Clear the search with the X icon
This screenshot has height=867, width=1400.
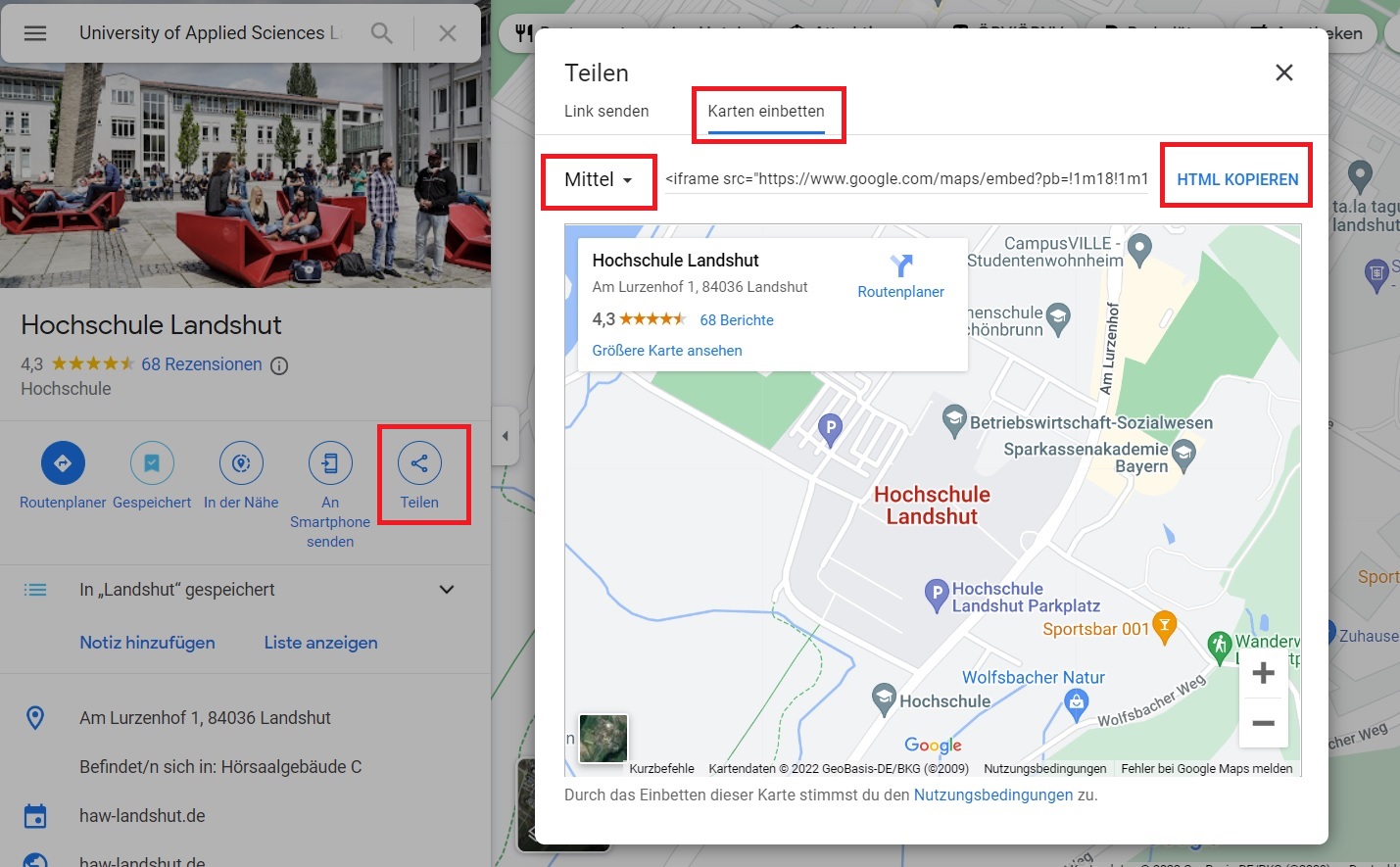pyautogui.click(x=448, y=33)
